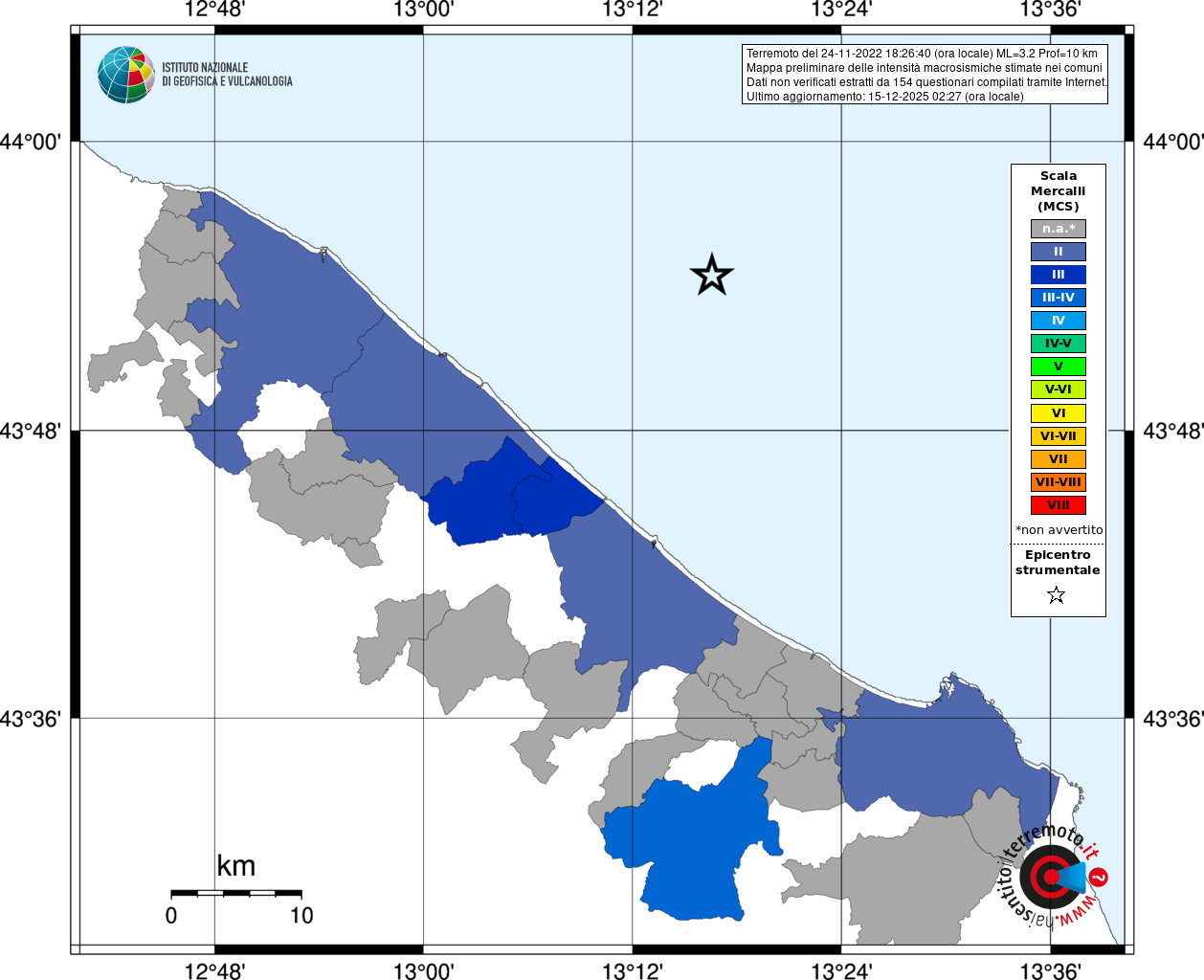This screenshot has height=980, width=1204.
Task: Click the 'Scala Mercalli (MCS)' legend title
Action: (1059, 191)
